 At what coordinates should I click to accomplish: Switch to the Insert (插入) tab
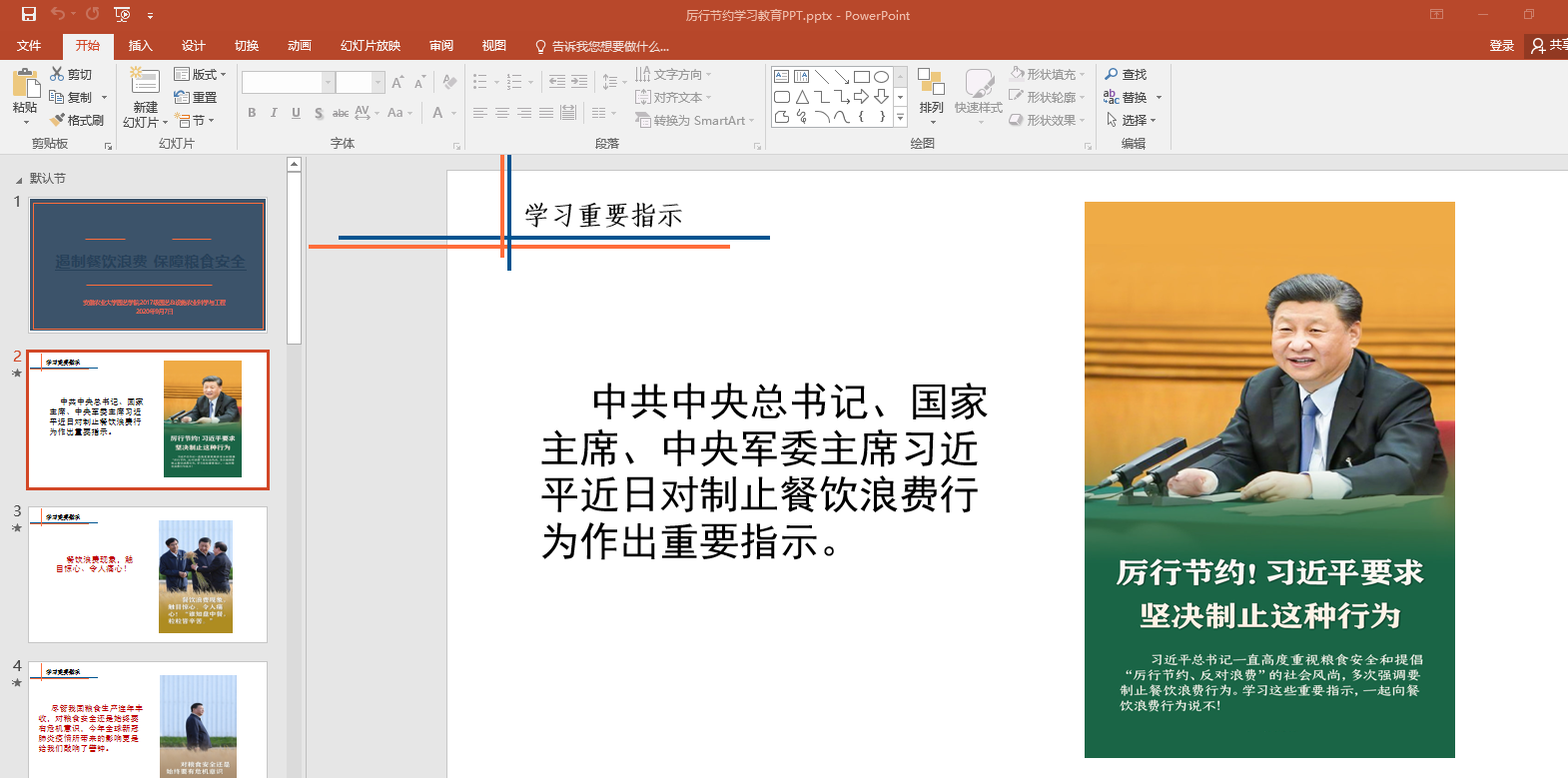[x=140, y=46]
